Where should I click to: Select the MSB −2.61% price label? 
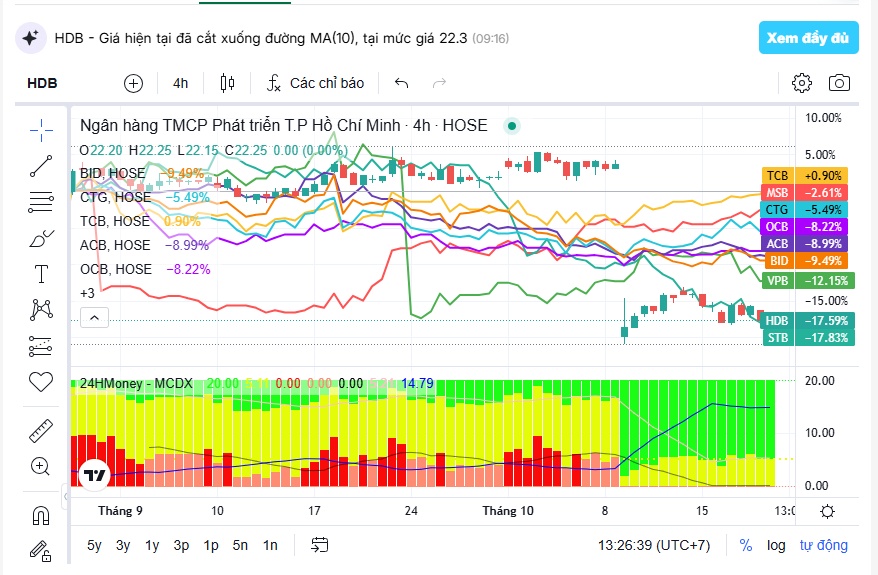click(805, 193)
